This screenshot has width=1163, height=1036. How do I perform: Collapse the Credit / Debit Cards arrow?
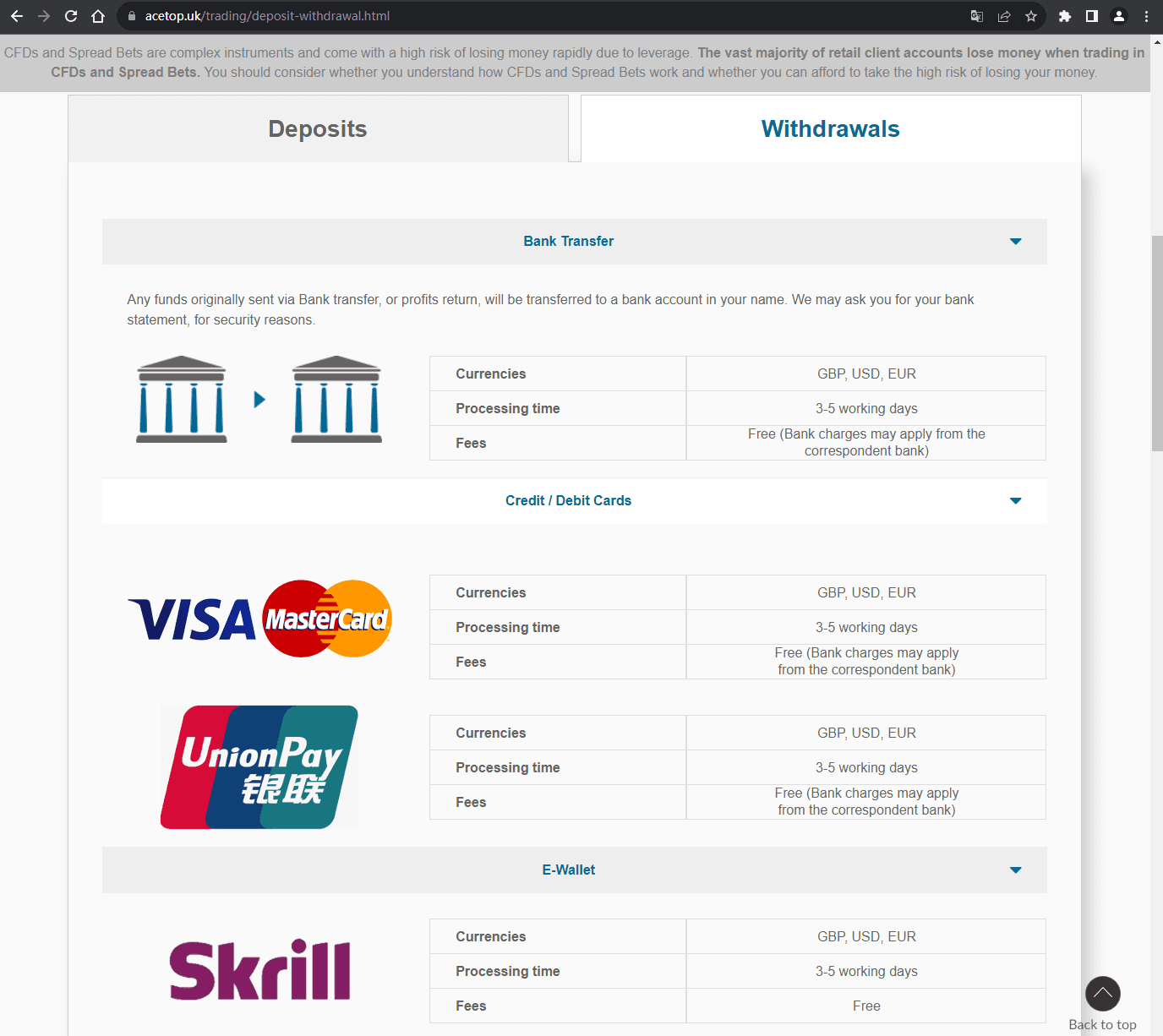point(1016,501)
